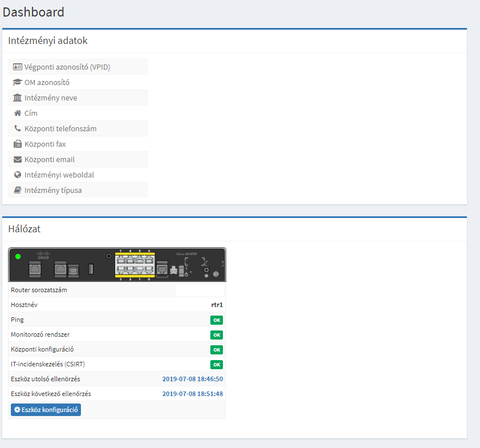Screen dimensions: 480x448
Task: Click the Monitorozó rendszer label
Action: point(40,334)
